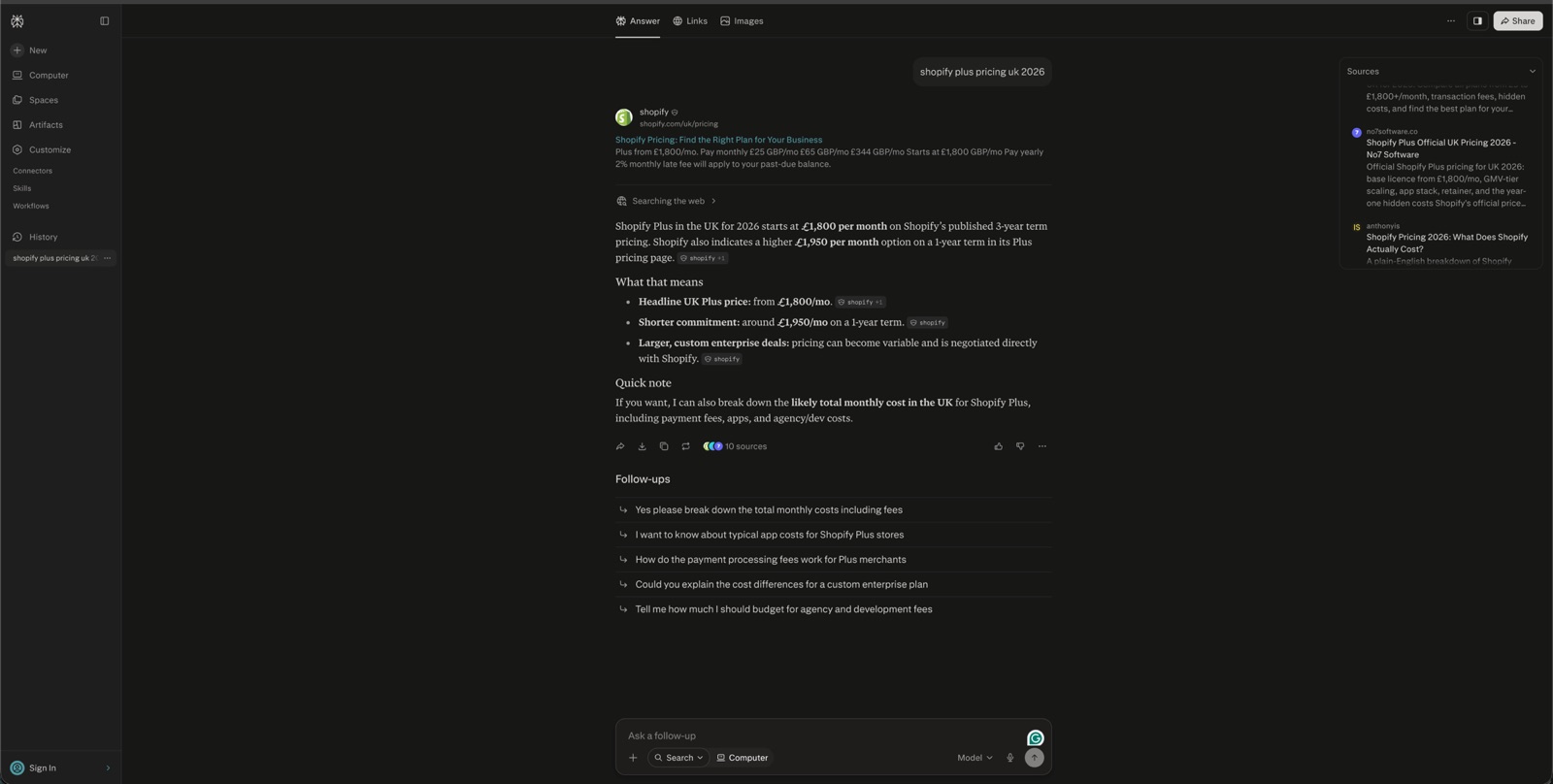Expand the Sign In chevron arrow

tap(108, 768)
